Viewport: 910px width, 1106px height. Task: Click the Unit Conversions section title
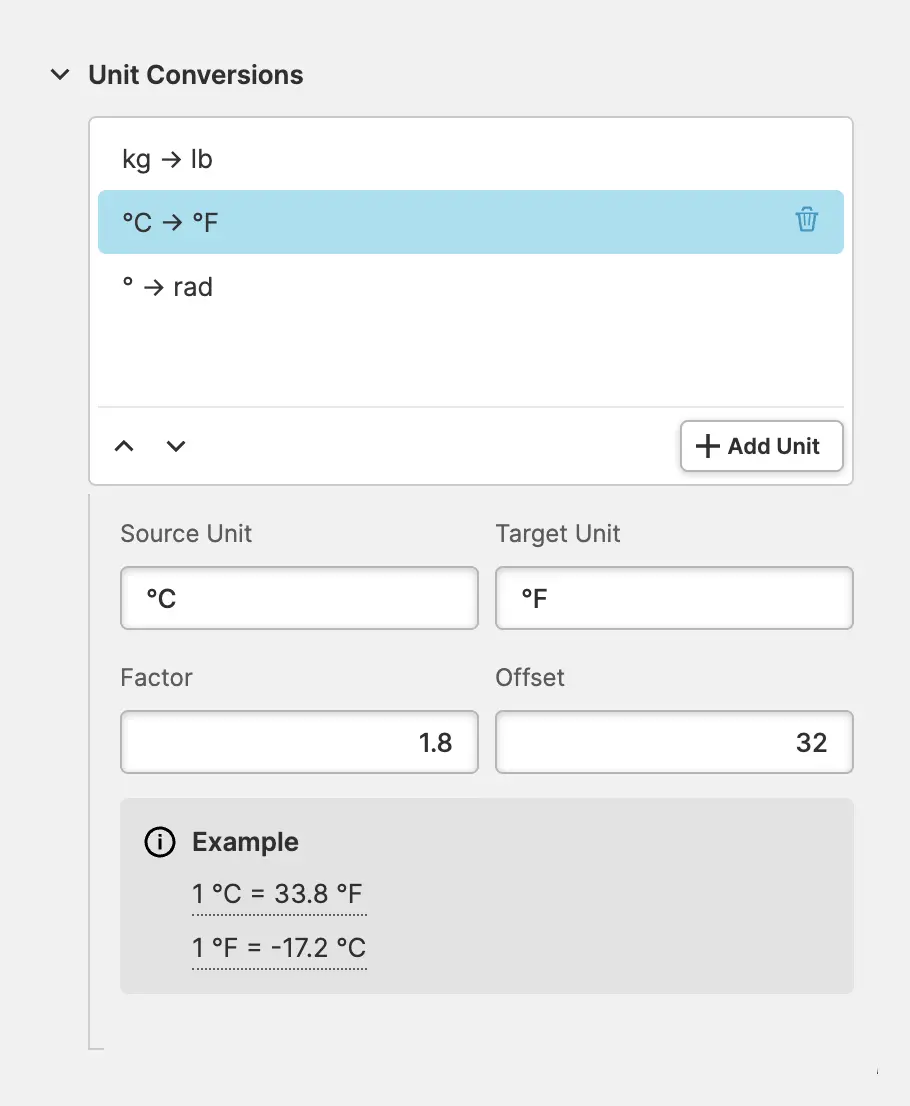tap(196, 75)
